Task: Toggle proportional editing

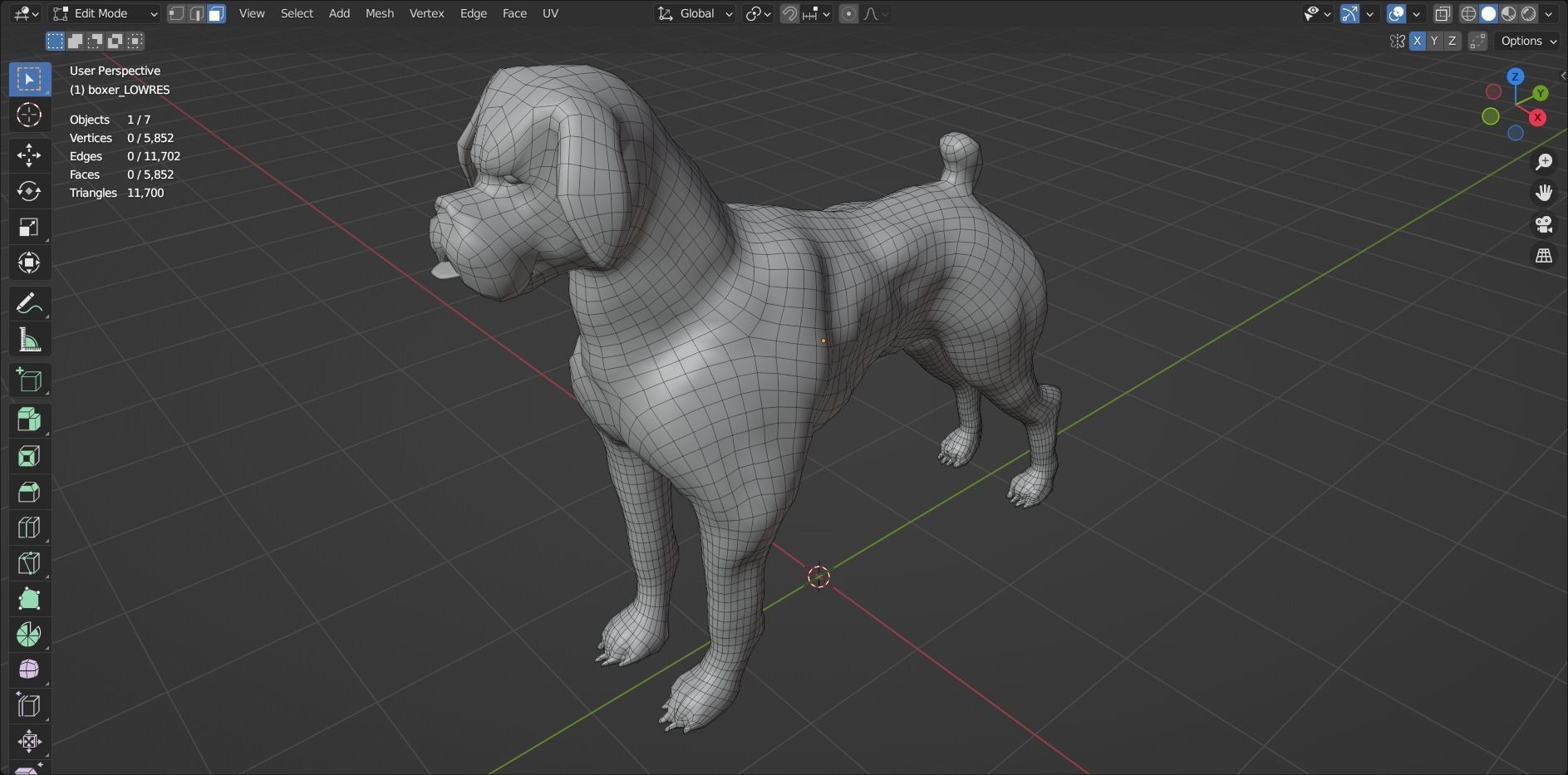Action: point(848,13)
